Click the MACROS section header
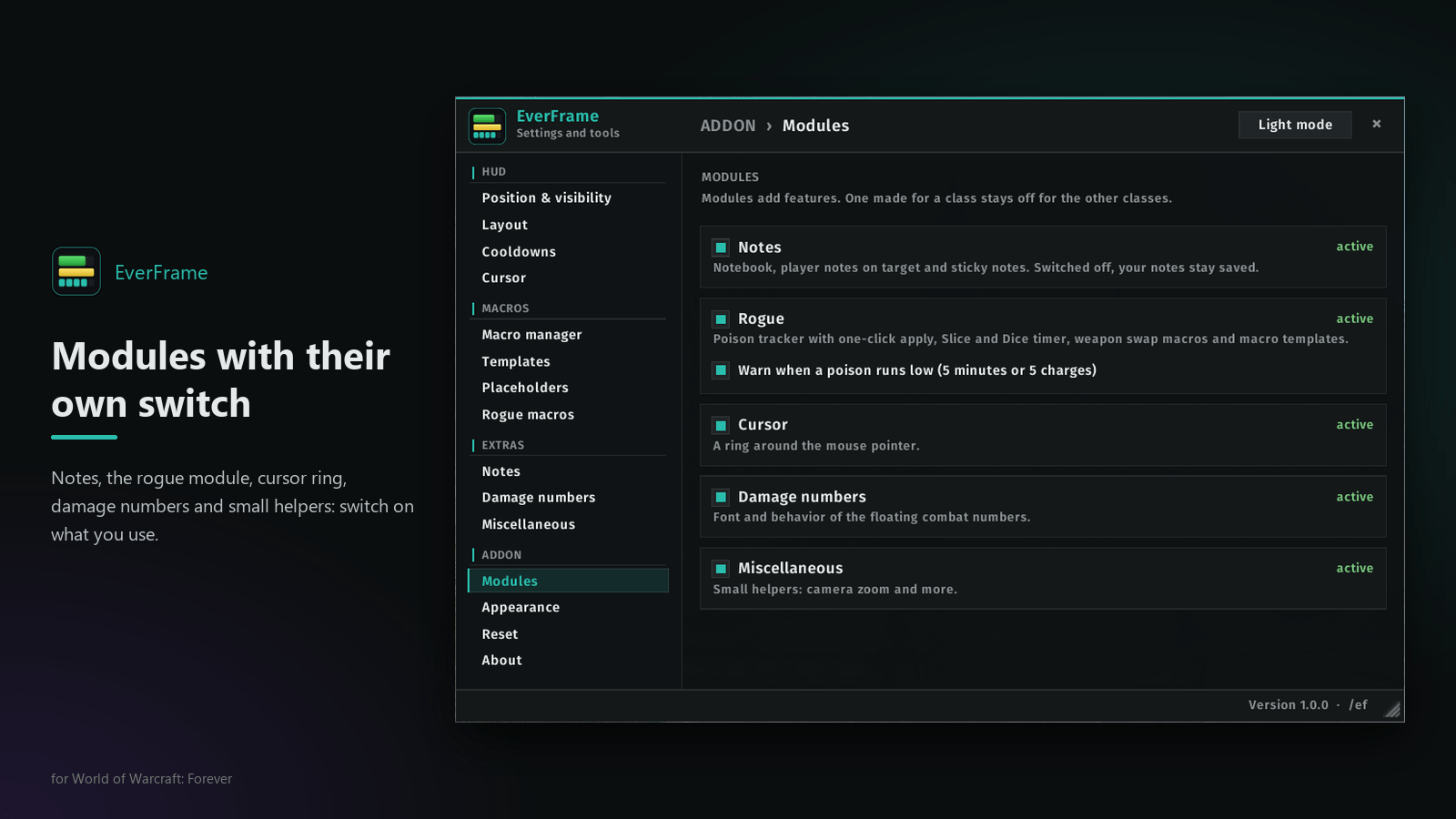This screenshot has height=819, width=1456. 505,308
